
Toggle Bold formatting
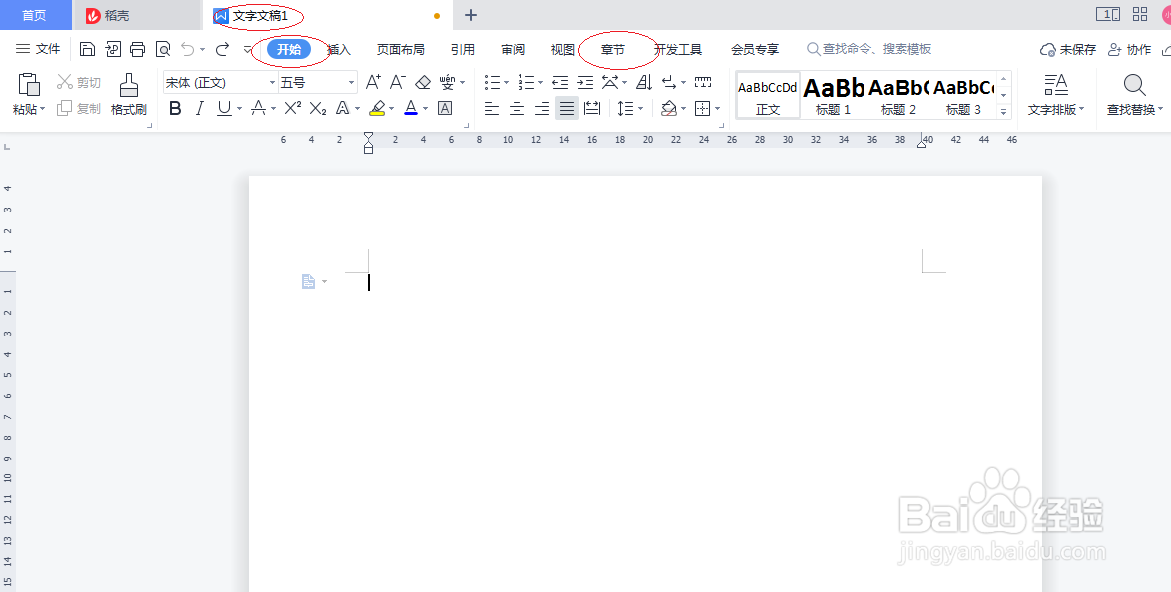(176, 108)
